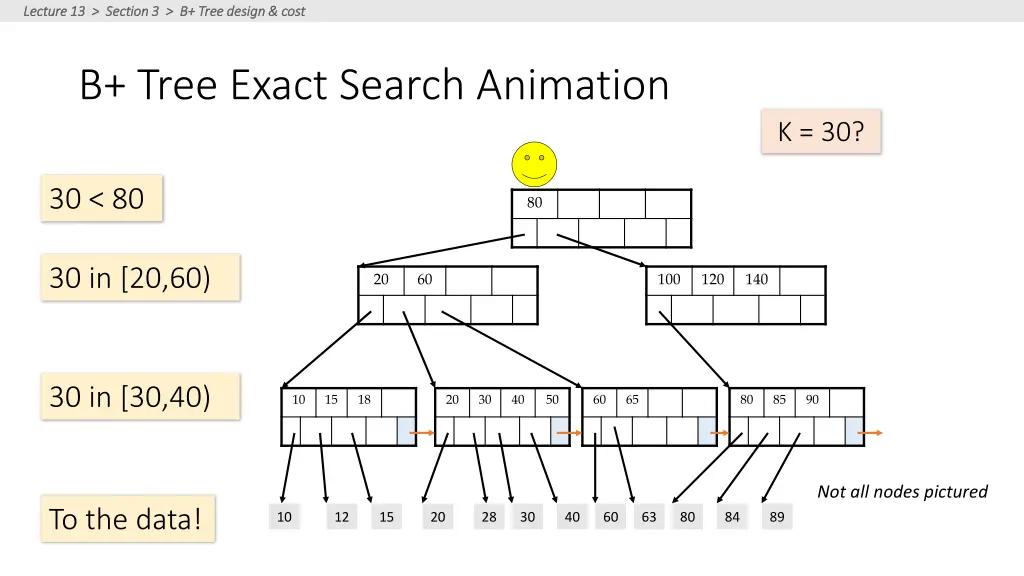
Task: Click key 20 in the left internal node
Action: 381,280
